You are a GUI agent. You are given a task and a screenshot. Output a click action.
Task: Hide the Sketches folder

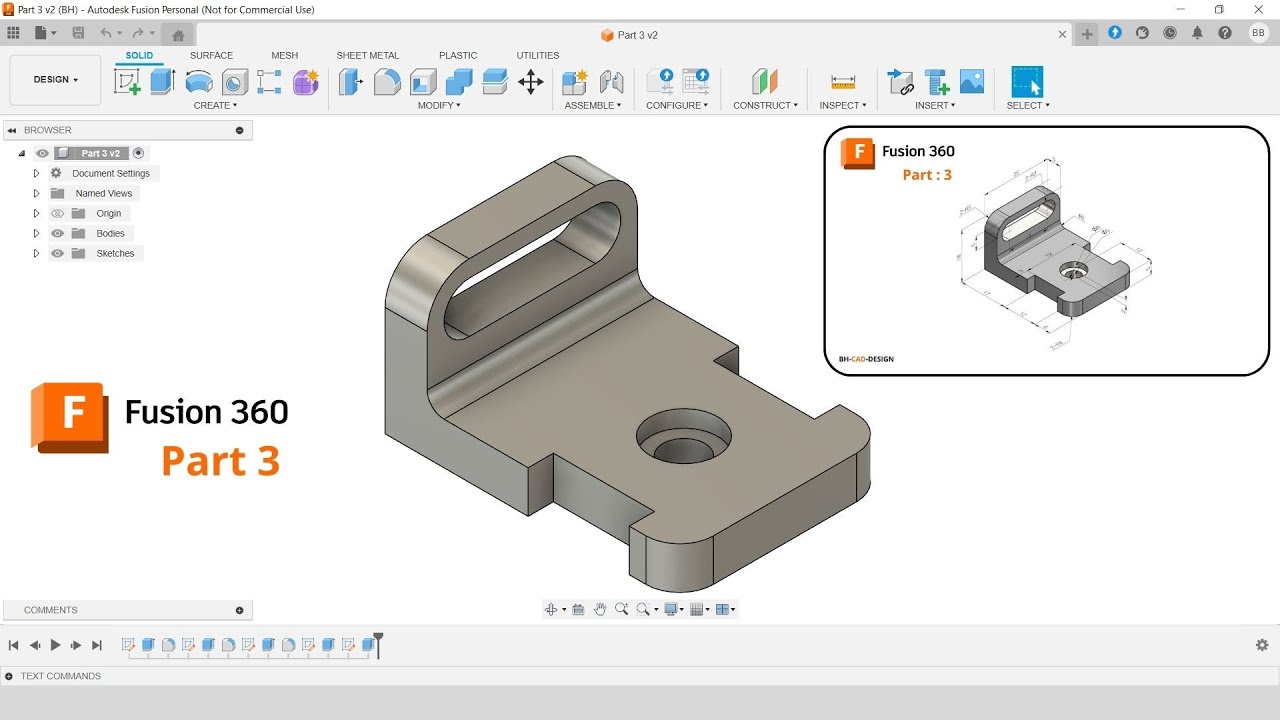(x=57, y=253)
